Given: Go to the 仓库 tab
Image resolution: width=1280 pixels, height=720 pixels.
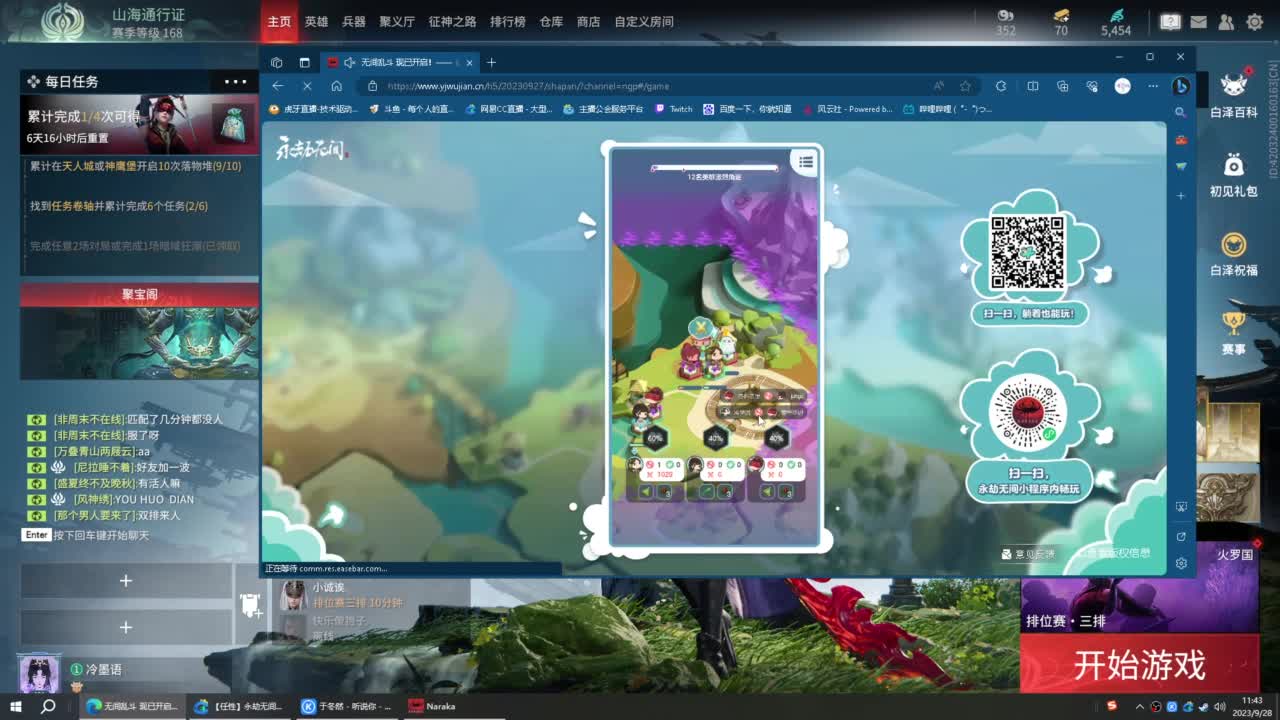Looking at the screenshot, I should pos(551,21).
